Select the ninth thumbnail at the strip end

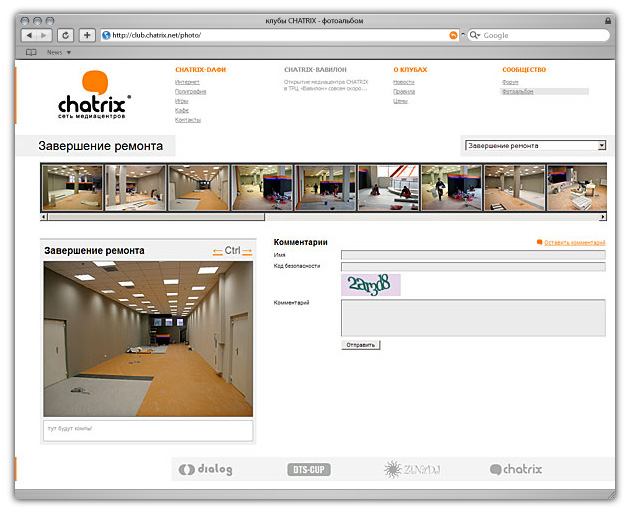[577, 187]
